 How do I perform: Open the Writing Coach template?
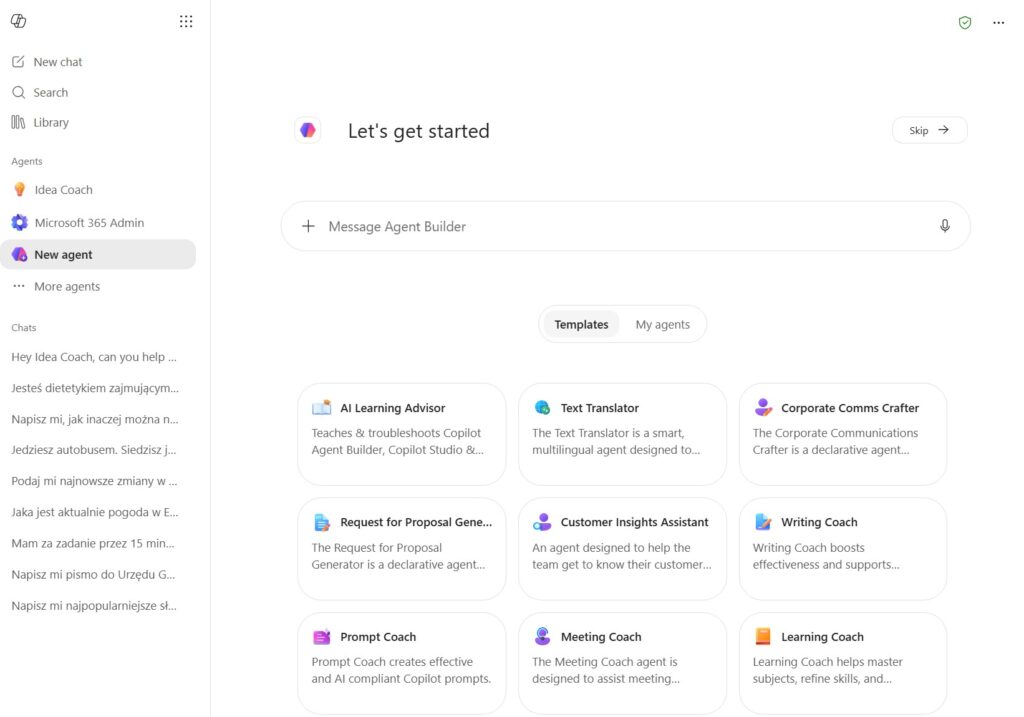[842, 549]
